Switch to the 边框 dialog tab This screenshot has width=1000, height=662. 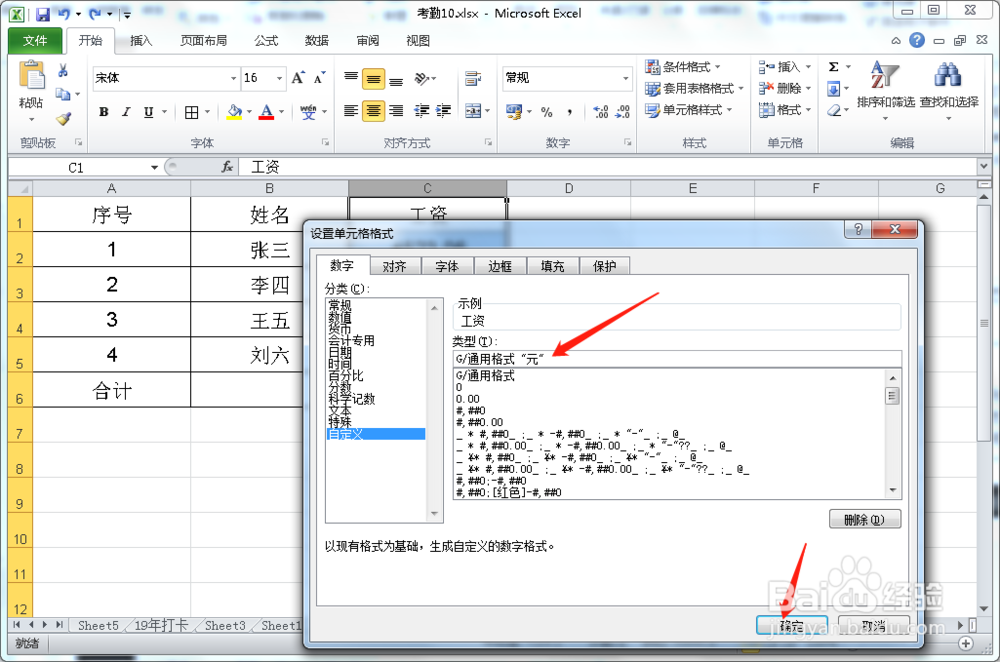(500, 266)
